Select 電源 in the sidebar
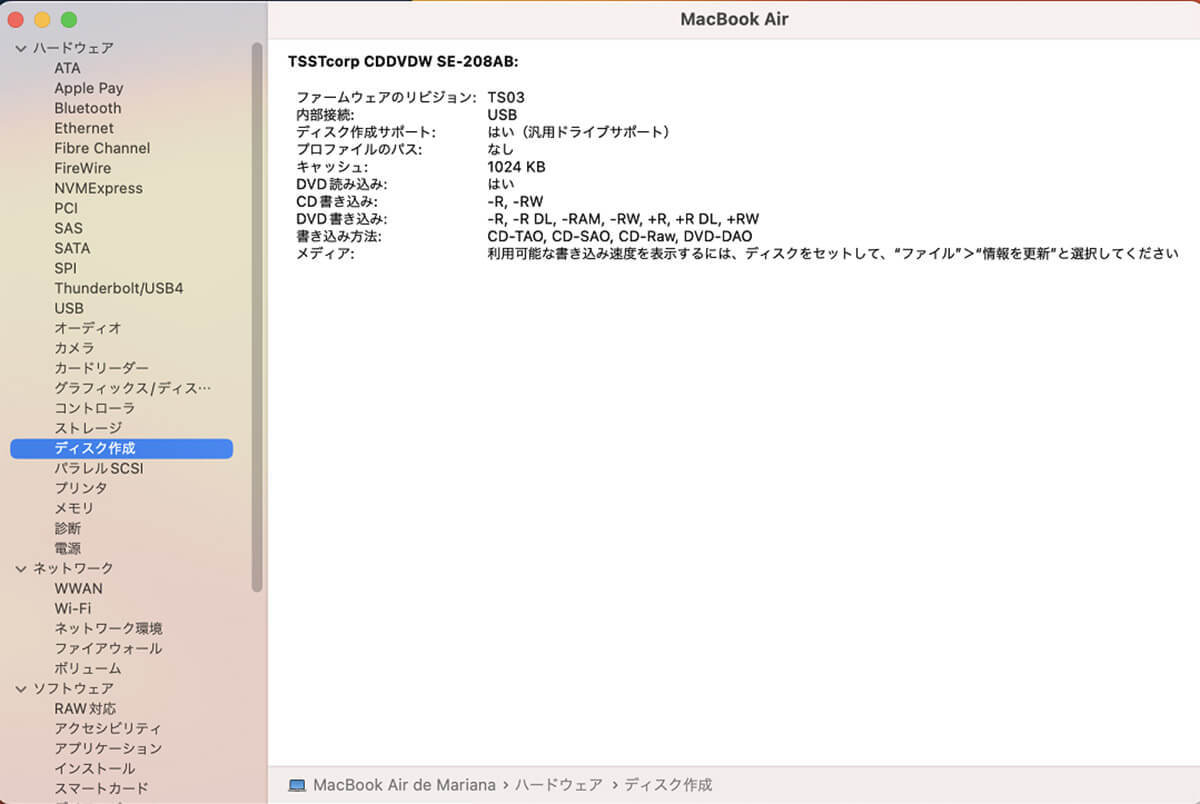 [68, 548]
